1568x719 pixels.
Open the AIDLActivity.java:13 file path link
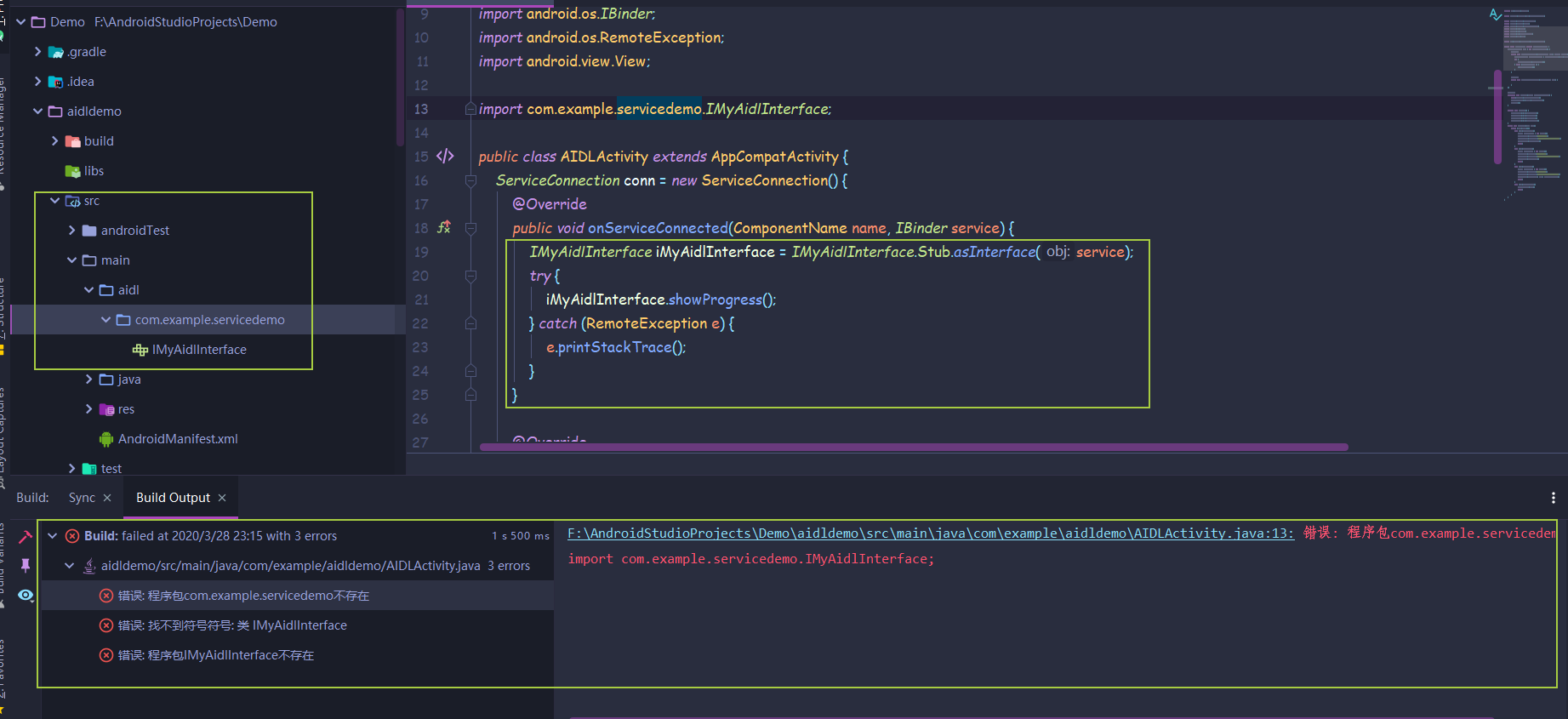[931, 534]
